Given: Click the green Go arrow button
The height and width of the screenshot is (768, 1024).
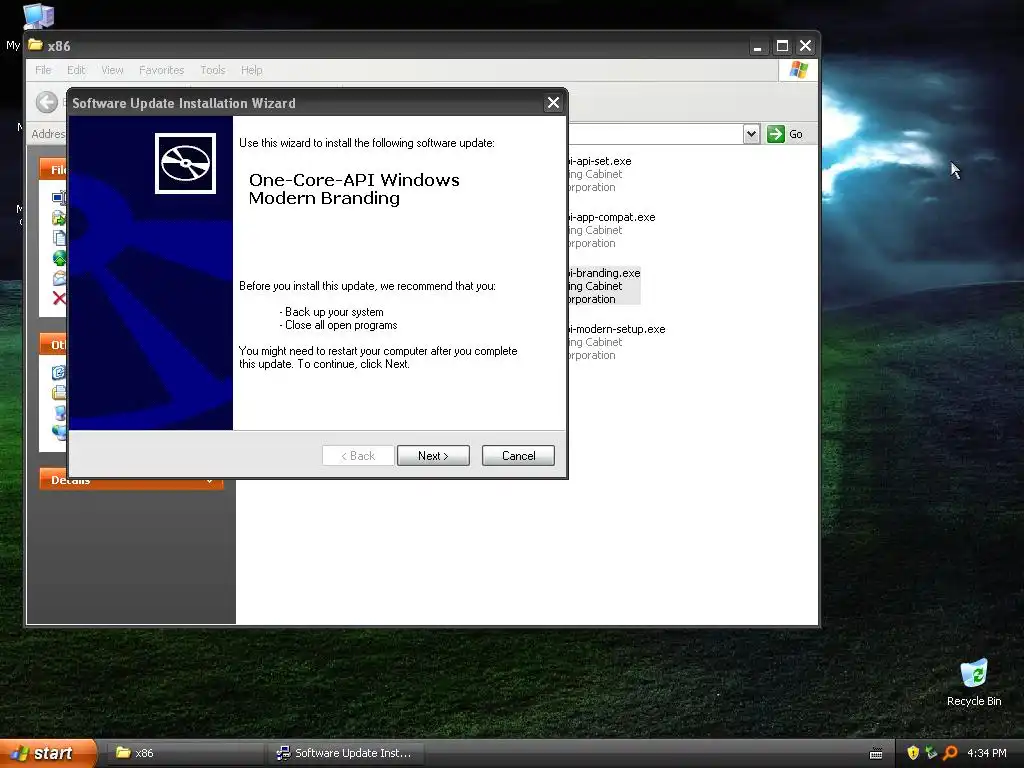Looking at the screenshot, I should coord(775,134).
